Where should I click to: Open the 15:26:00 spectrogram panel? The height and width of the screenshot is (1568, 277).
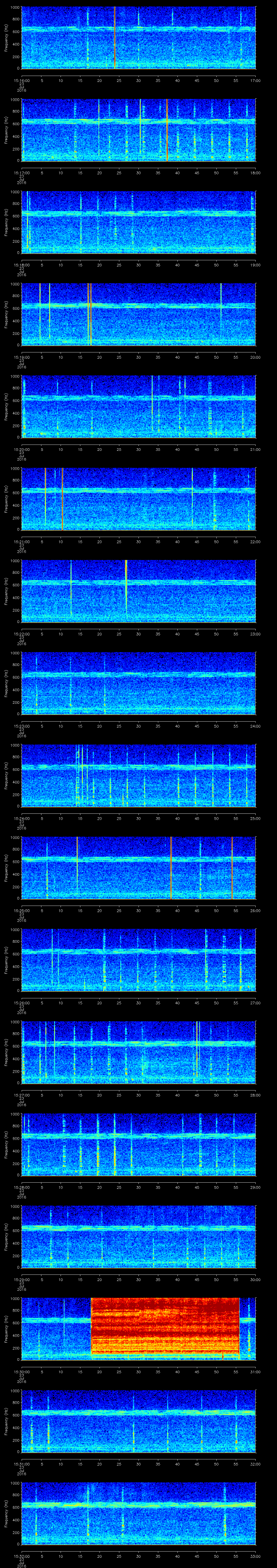tap(139, 960)
